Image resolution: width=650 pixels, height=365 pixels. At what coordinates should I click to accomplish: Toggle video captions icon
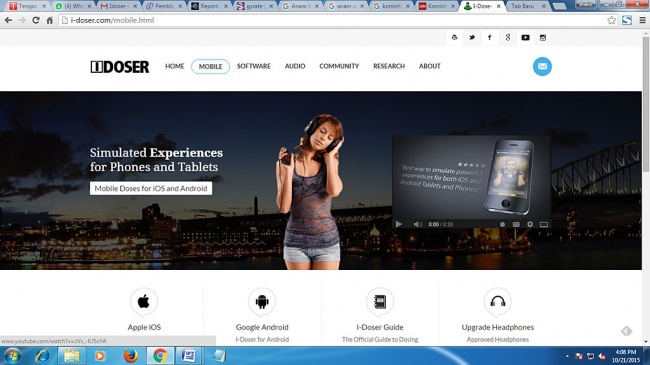(516, 224)
